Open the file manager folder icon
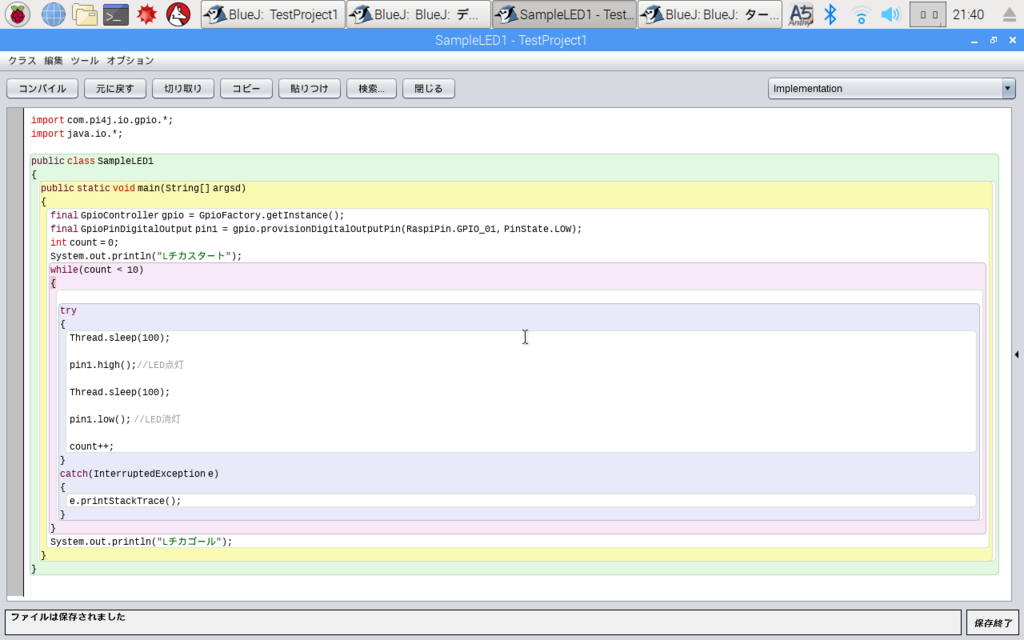The image size is (1024, 640). pos(84,14)
